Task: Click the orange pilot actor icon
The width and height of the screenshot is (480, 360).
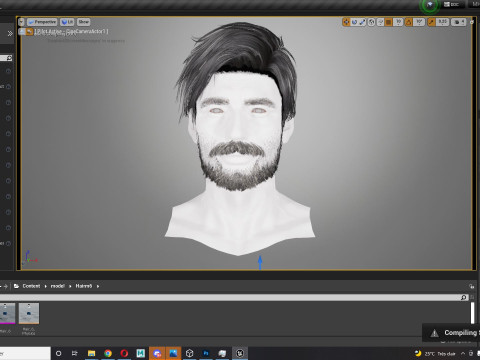Action: coord(30,32)
